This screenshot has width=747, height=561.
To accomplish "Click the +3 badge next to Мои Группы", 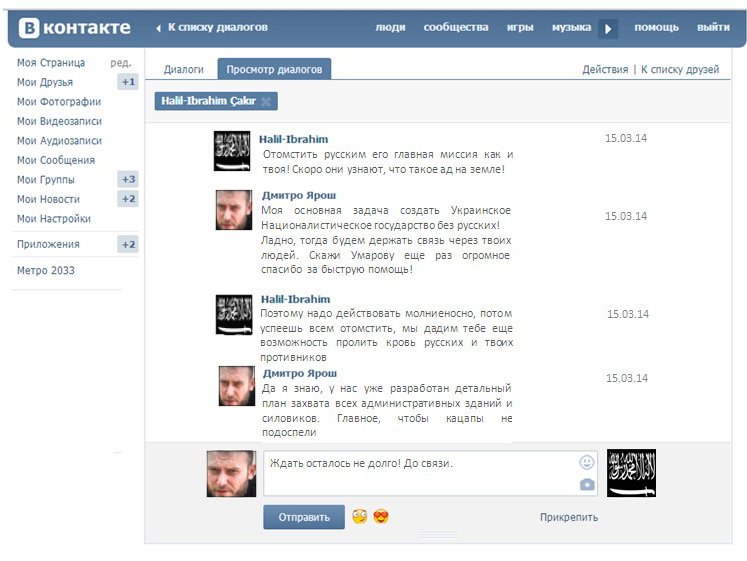I will pos(127,180).
